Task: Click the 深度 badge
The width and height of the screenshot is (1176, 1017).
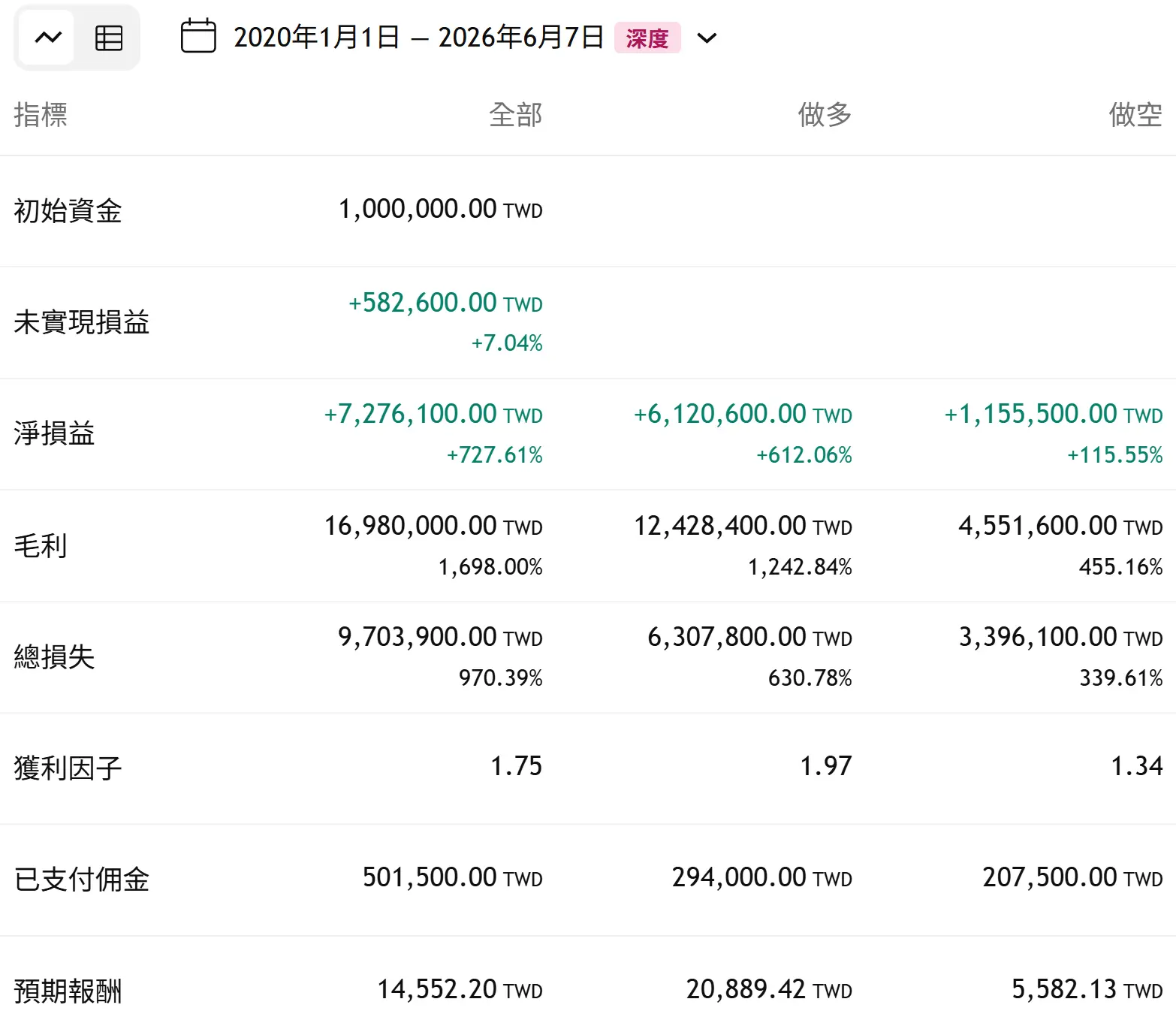Action: [647, 38]
